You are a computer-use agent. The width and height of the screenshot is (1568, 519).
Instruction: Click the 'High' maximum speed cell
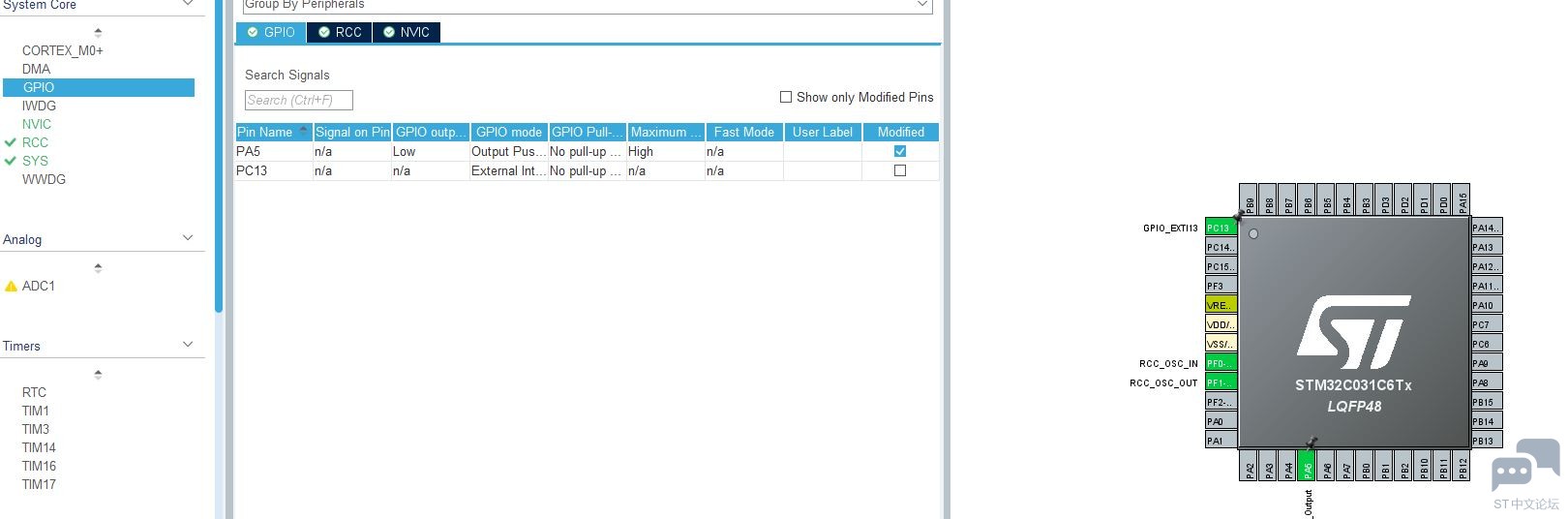(666, 151)
